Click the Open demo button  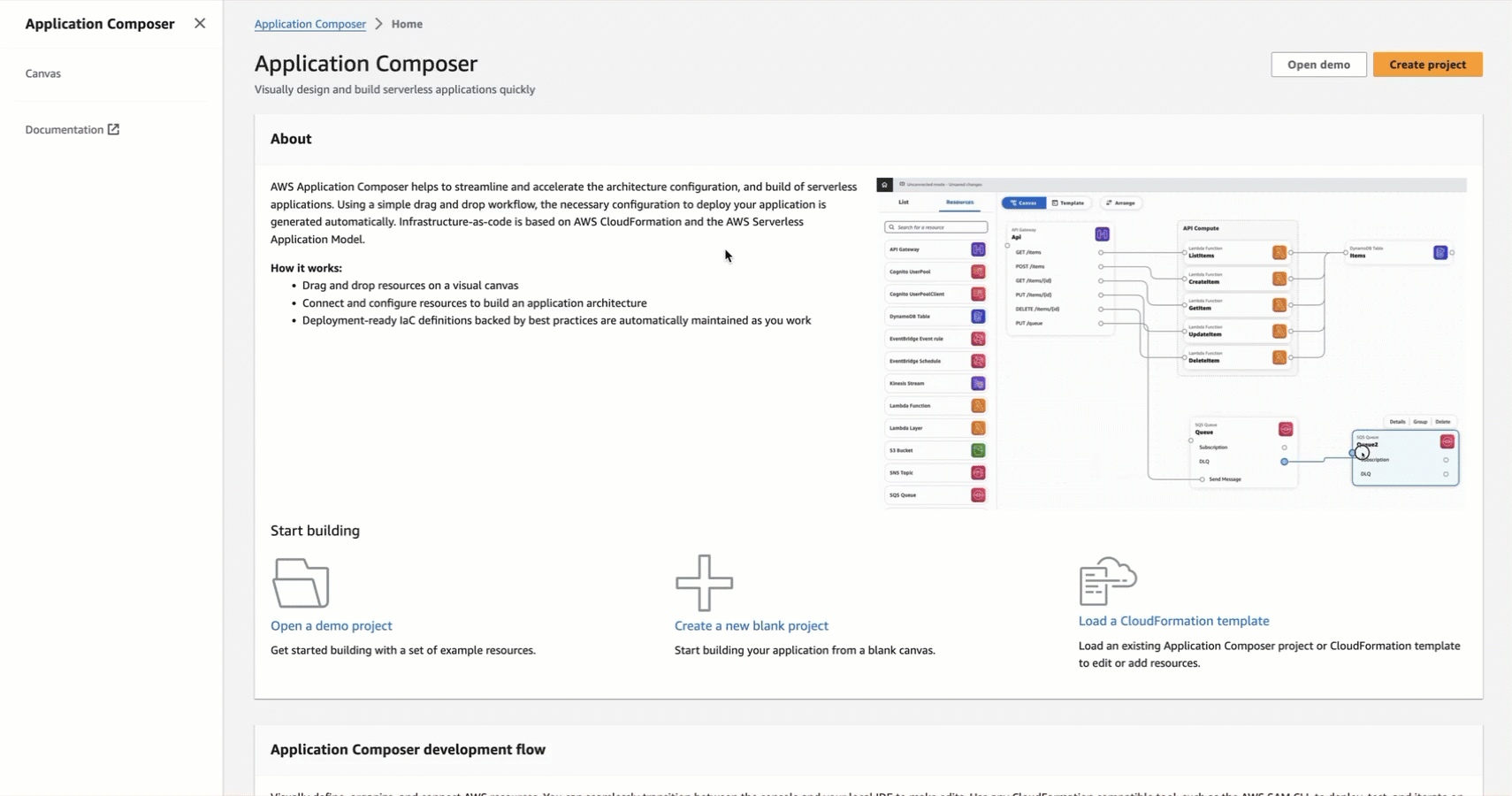pyautogui.click(x=1318, y=64)
